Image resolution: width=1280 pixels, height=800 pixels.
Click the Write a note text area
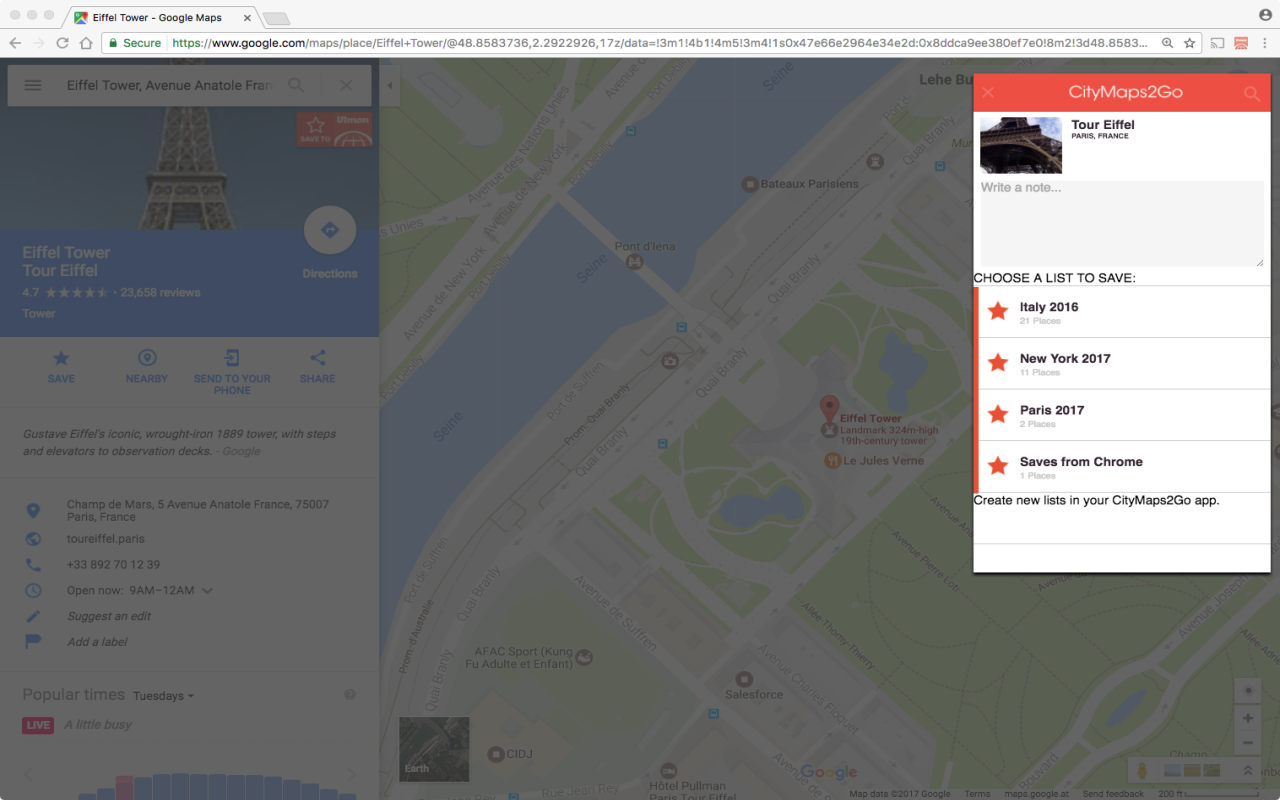(x=1121, y=223)
